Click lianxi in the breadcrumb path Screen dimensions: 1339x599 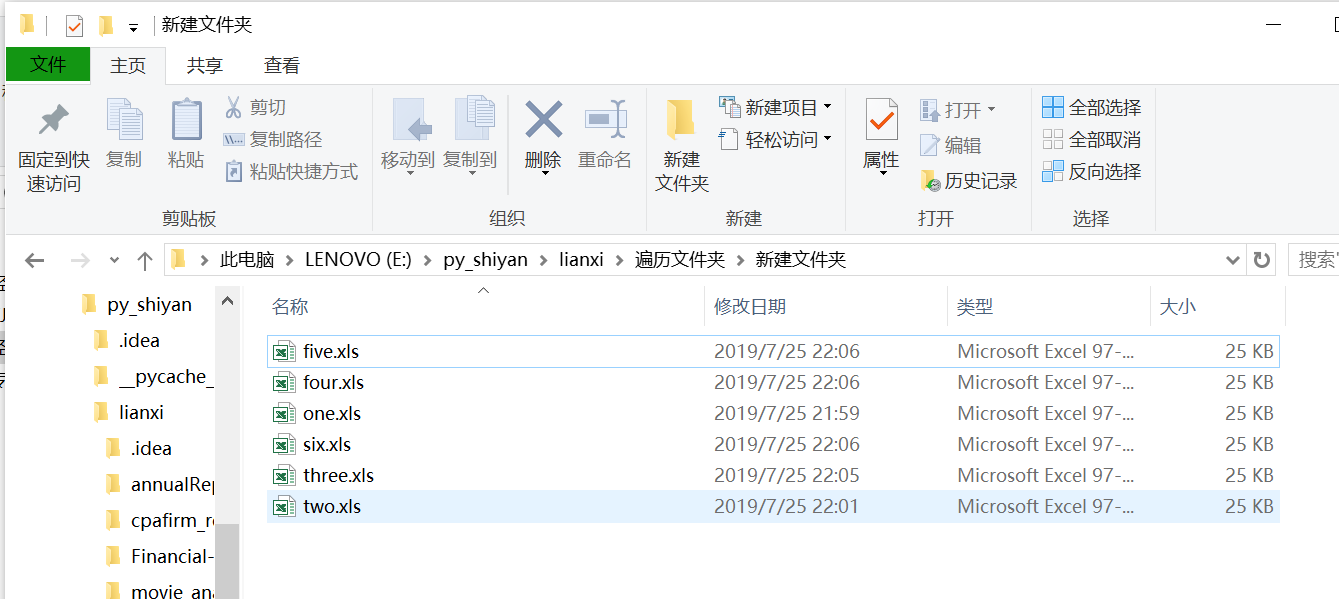(x=583, y=259)
